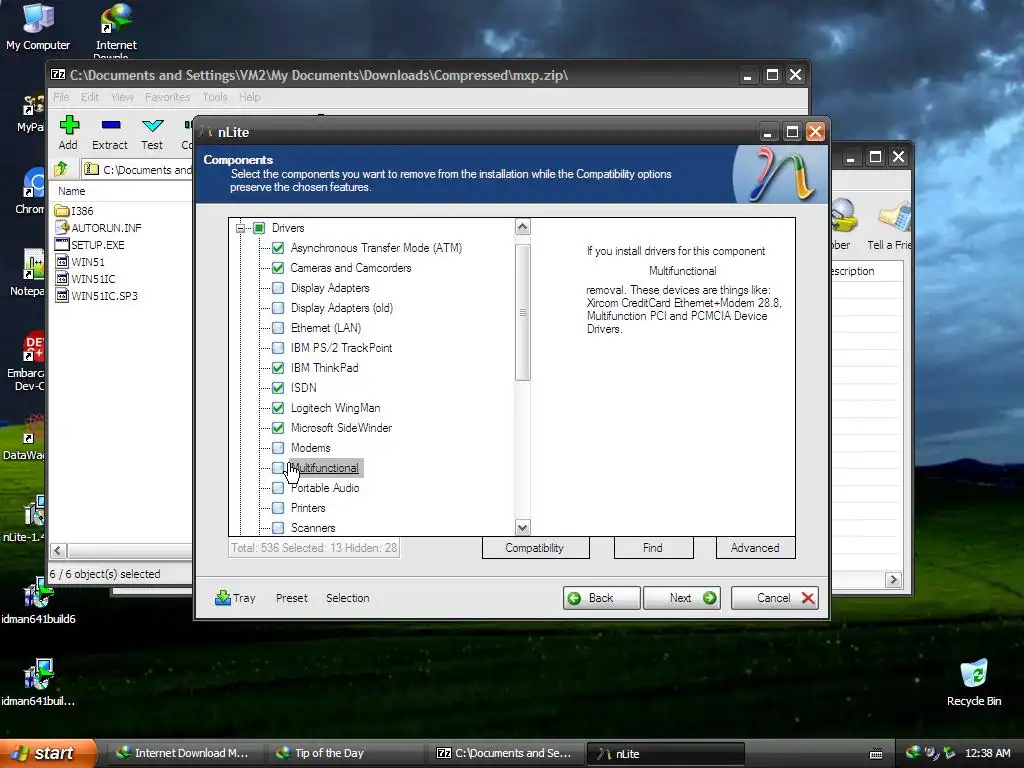The height and width of the screenshot is (768, 1024).
Task: Select the SETUP.EXE file in 7-Zip
Action: click(89, 245)
